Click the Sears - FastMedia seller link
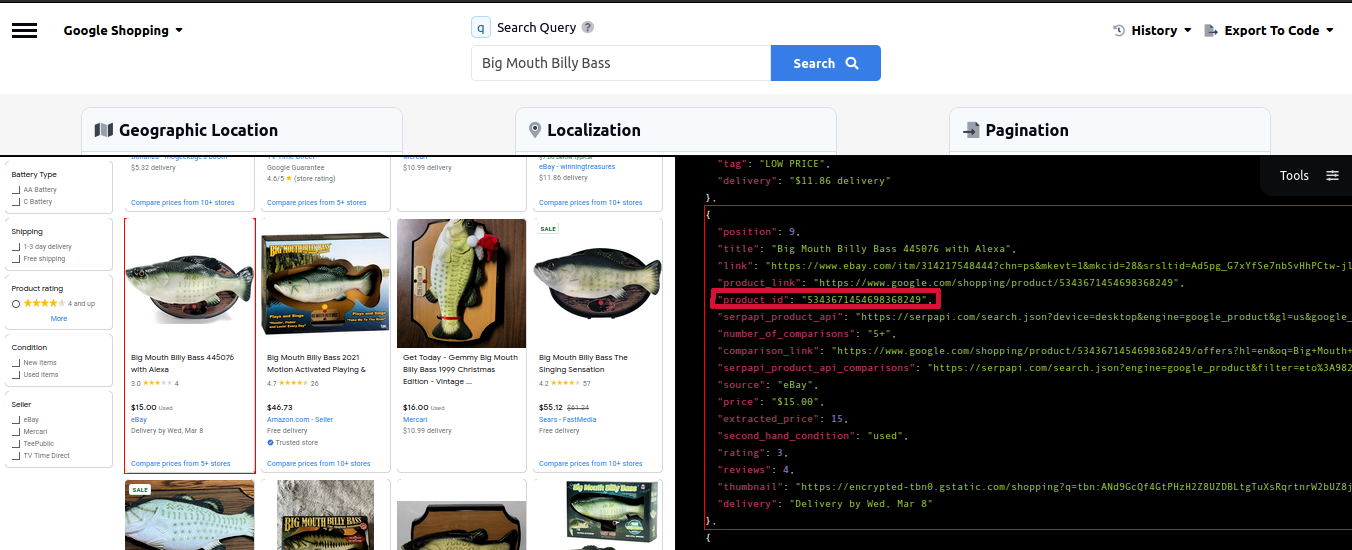The width and height of the screenshot is (1352, 550). click(x=567, y=420)
